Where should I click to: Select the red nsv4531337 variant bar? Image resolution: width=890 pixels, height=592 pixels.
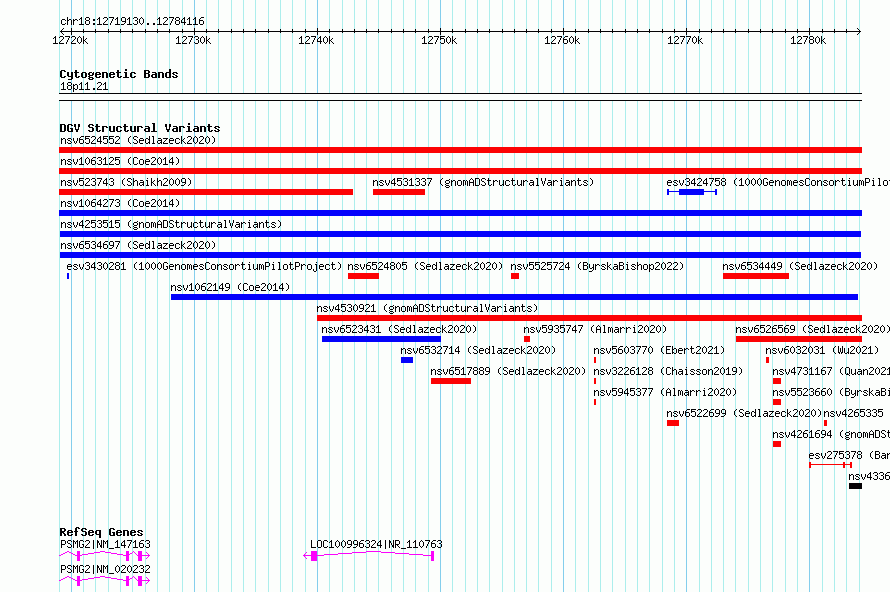pyautogui.click(x=399, y=192)
